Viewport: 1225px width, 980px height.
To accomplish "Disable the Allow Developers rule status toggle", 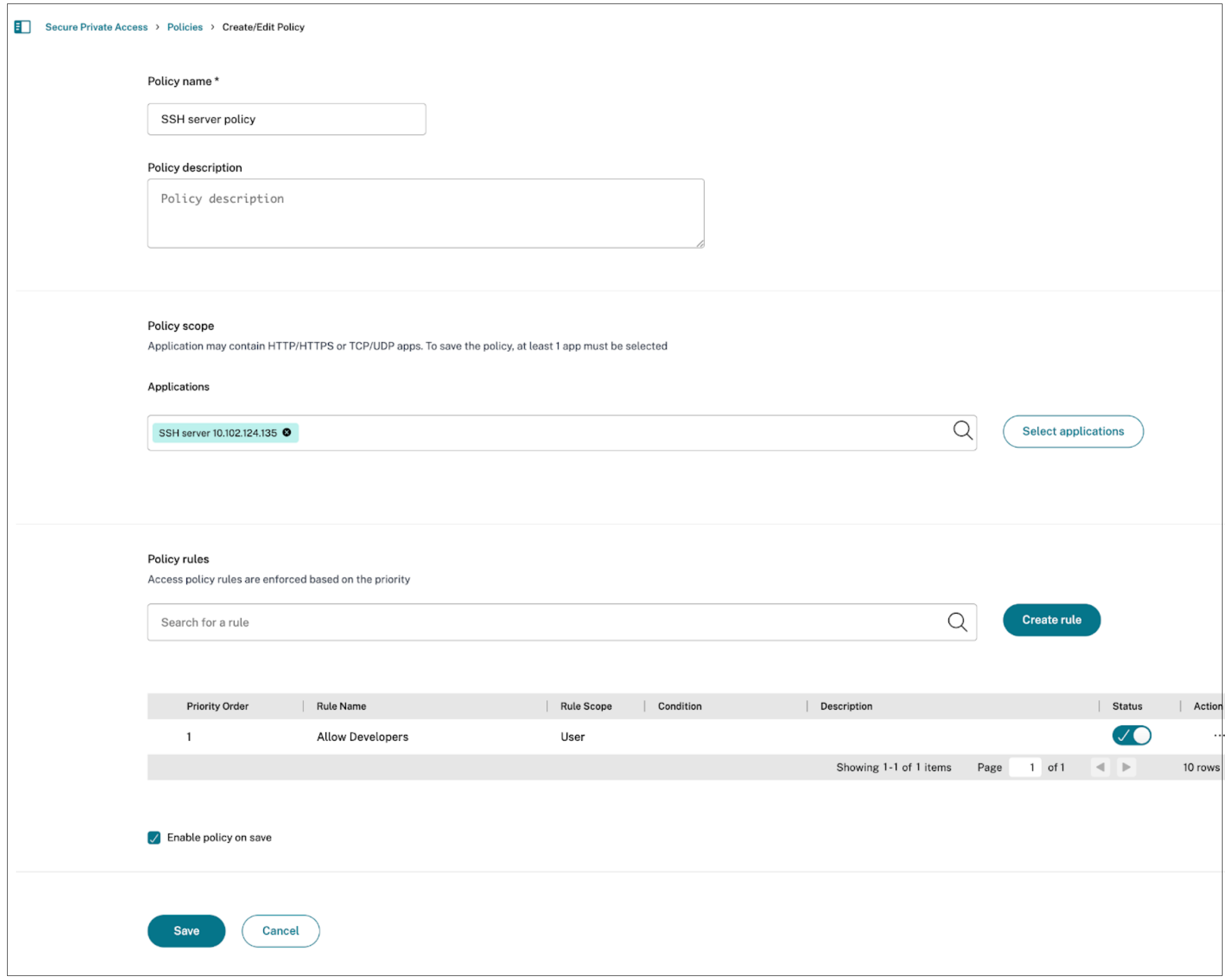I will [1131, 736].
